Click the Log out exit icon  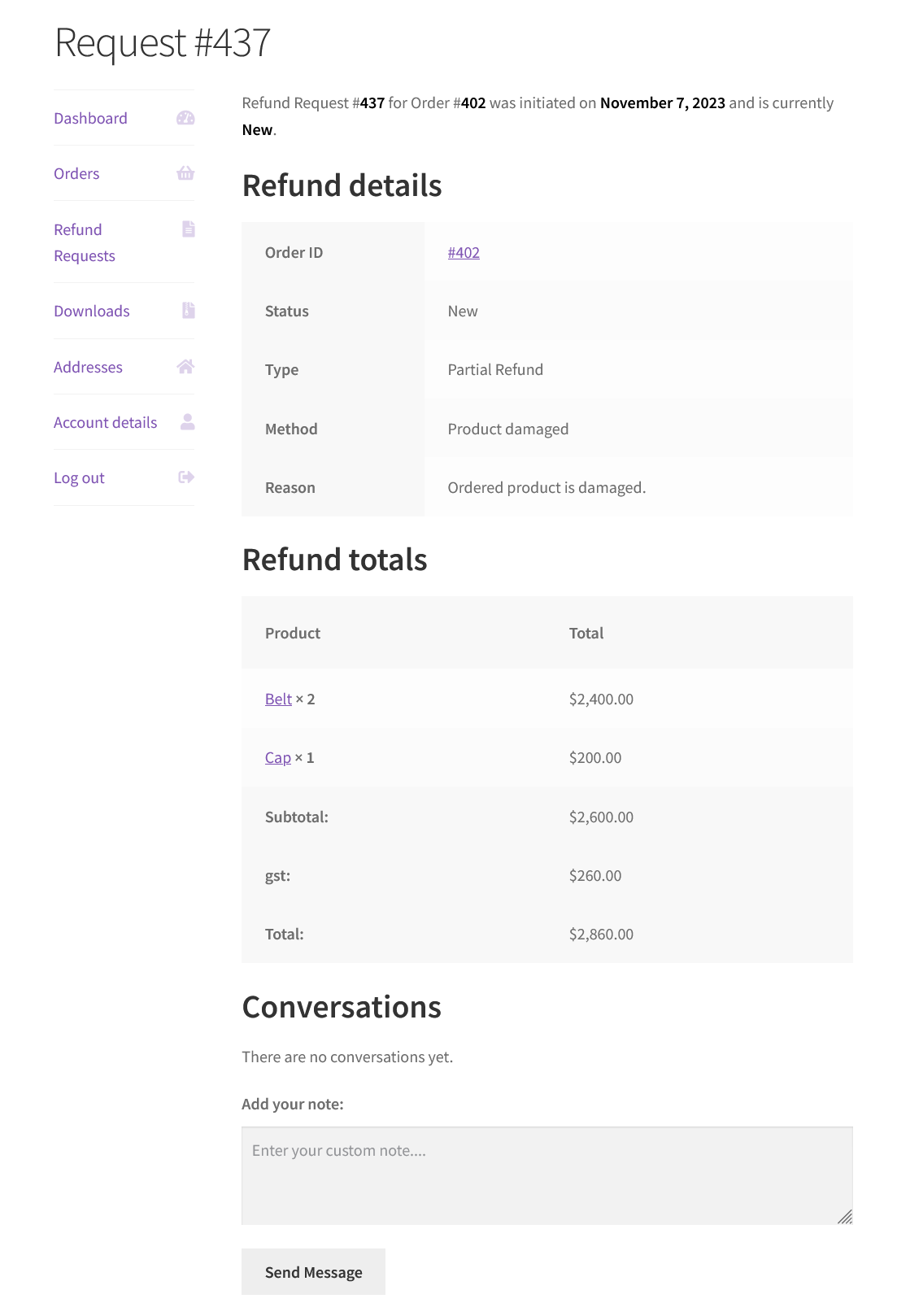pos(185,477)
